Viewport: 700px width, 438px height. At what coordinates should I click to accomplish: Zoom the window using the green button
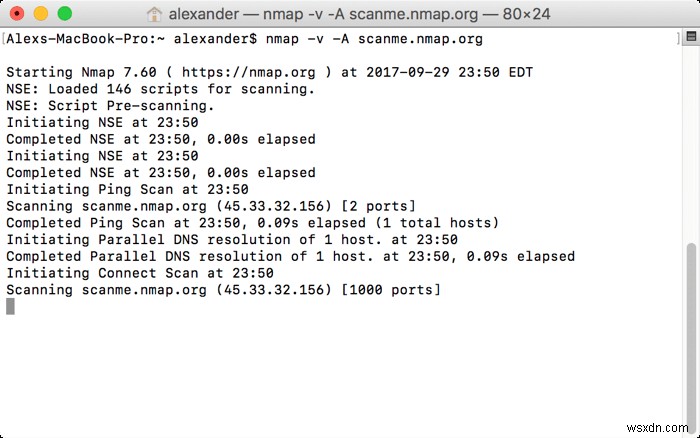[65, 14]
